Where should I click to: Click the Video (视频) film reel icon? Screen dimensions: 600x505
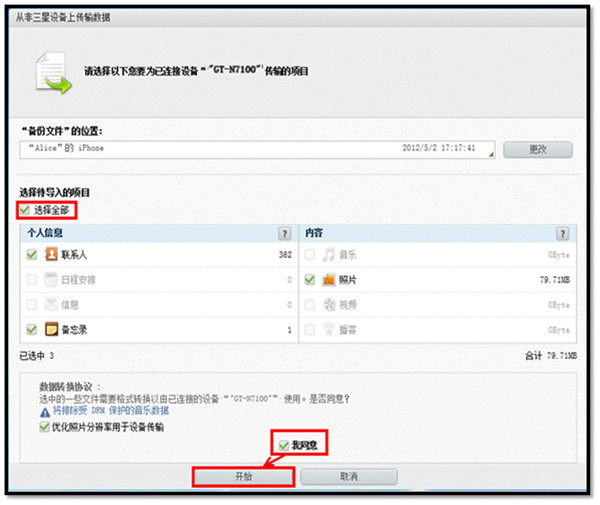coord(329,305)
